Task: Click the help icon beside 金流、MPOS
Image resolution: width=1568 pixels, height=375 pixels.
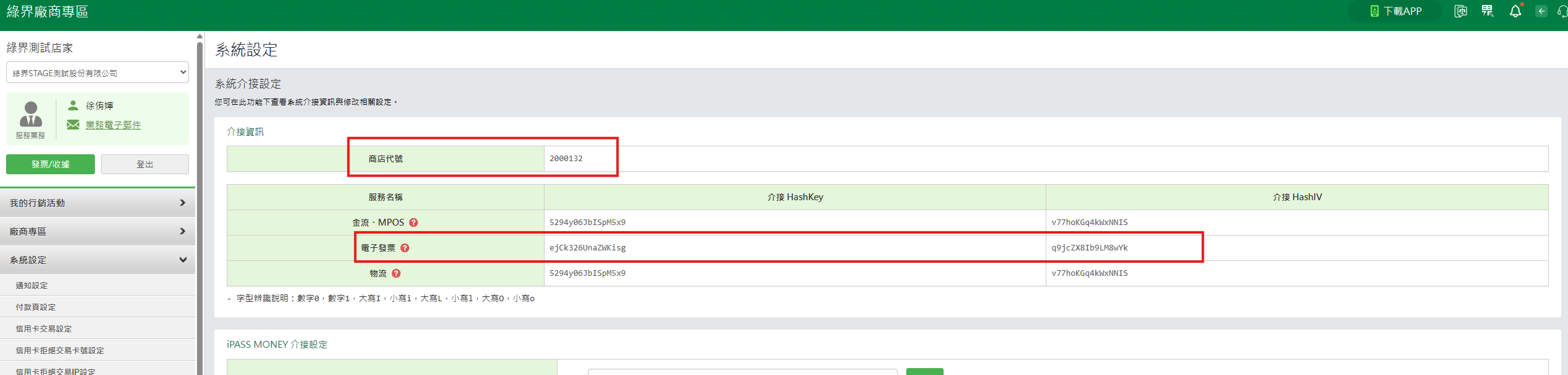Action: pyautogui.click(x=413, y=223)
